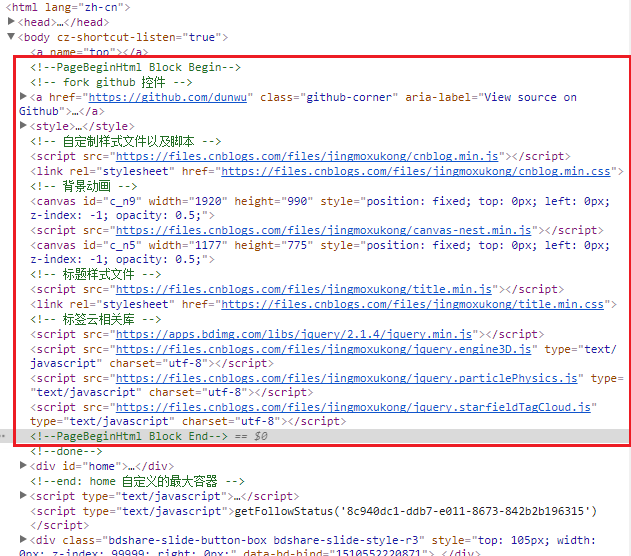The height and width of the screenshot is (556, 631).
Task: Select the canvas id c_n5 element
Action: (320, 252)
